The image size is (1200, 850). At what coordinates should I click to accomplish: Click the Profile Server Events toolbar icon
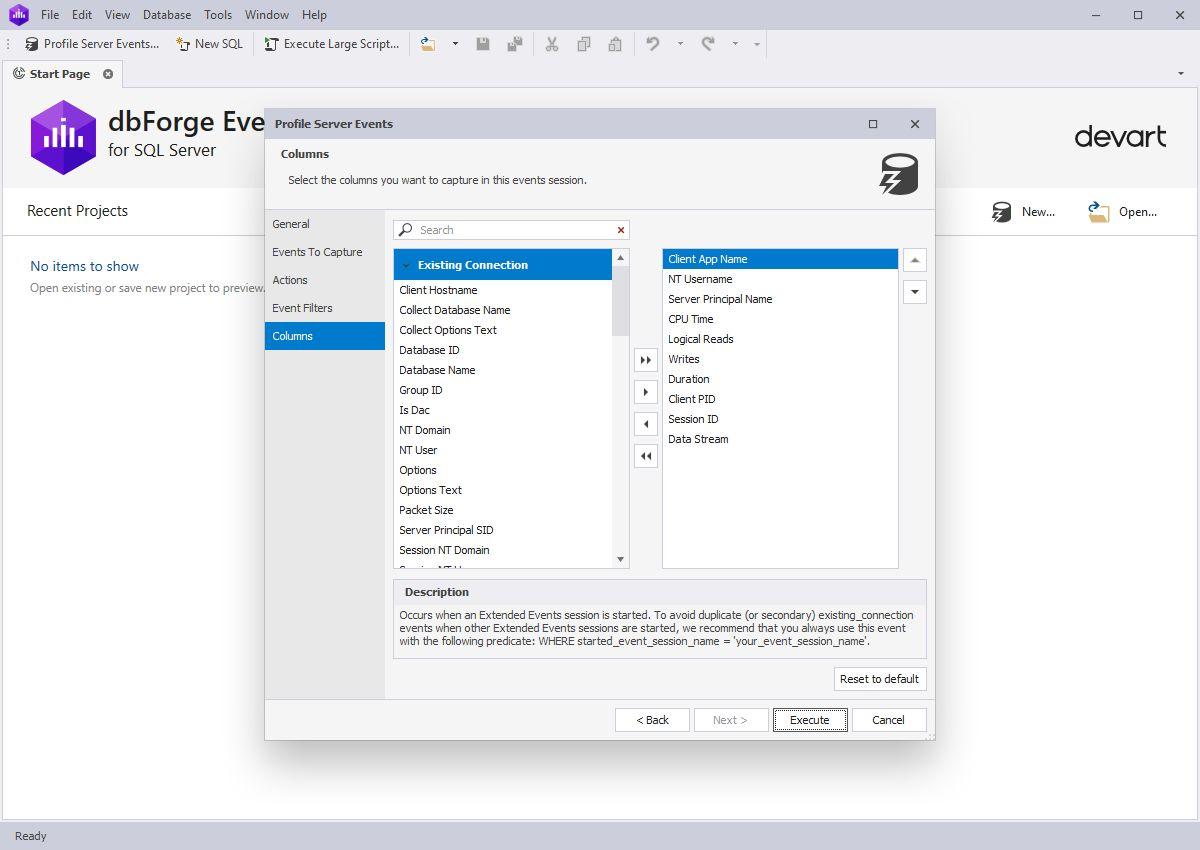point(32,44)
